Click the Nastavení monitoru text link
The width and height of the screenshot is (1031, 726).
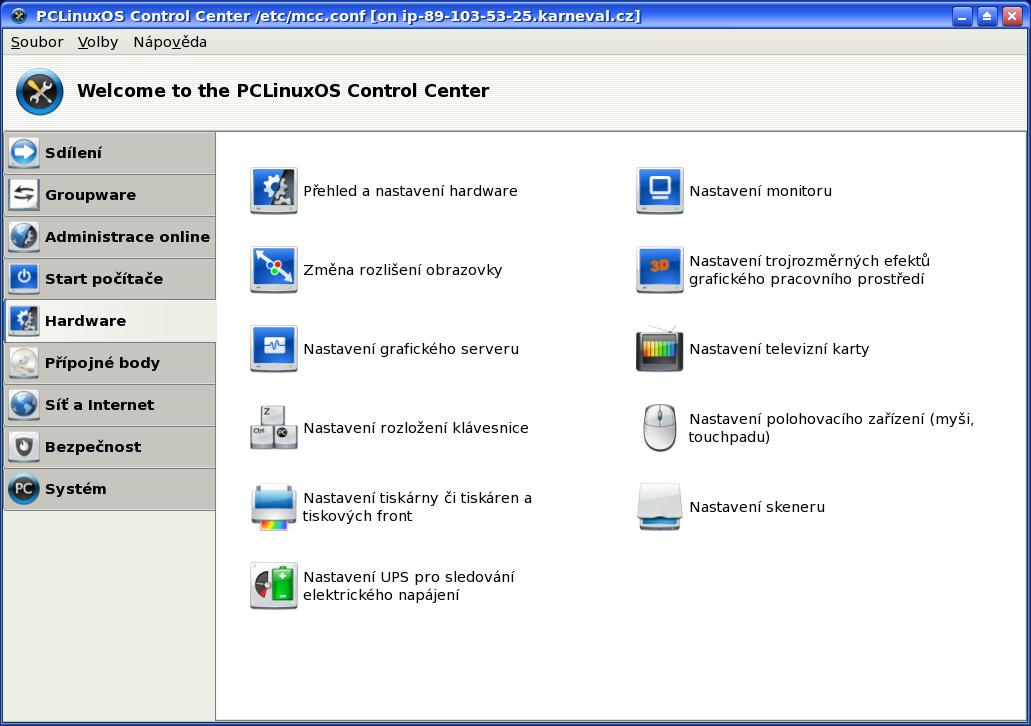761,191
